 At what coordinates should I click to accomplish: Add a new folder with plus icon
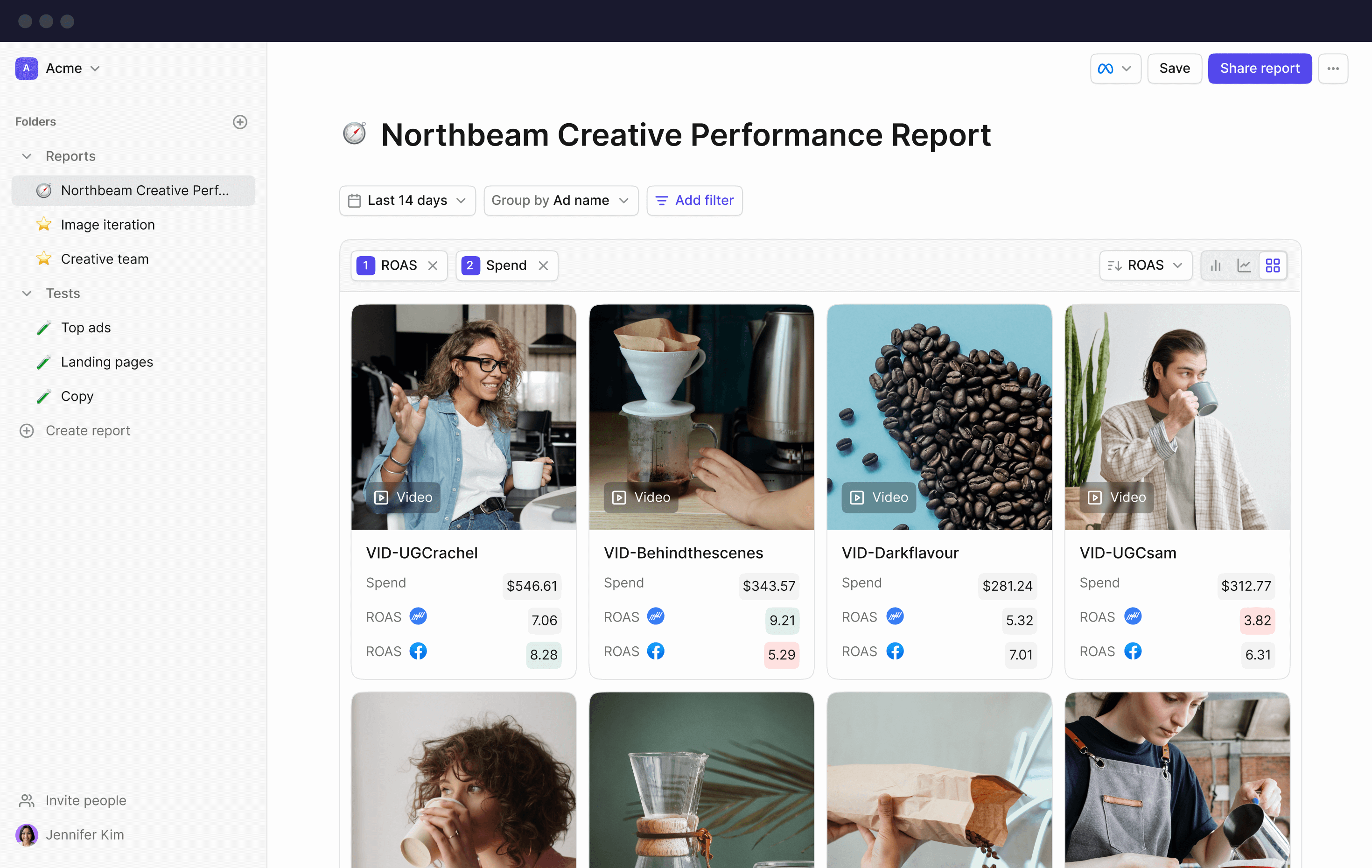pos(240,122)
